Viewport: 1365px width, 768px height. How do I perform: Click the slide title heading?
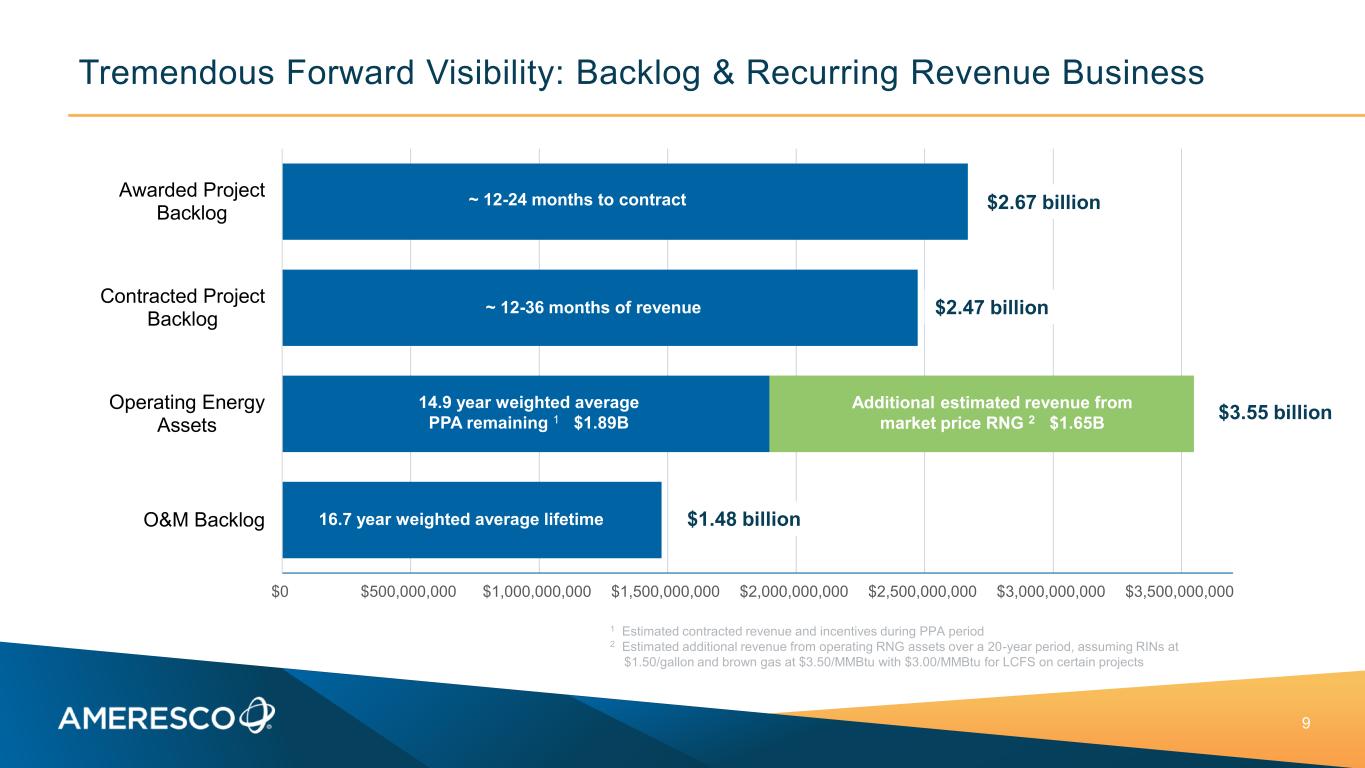click(x=640, y=72)
